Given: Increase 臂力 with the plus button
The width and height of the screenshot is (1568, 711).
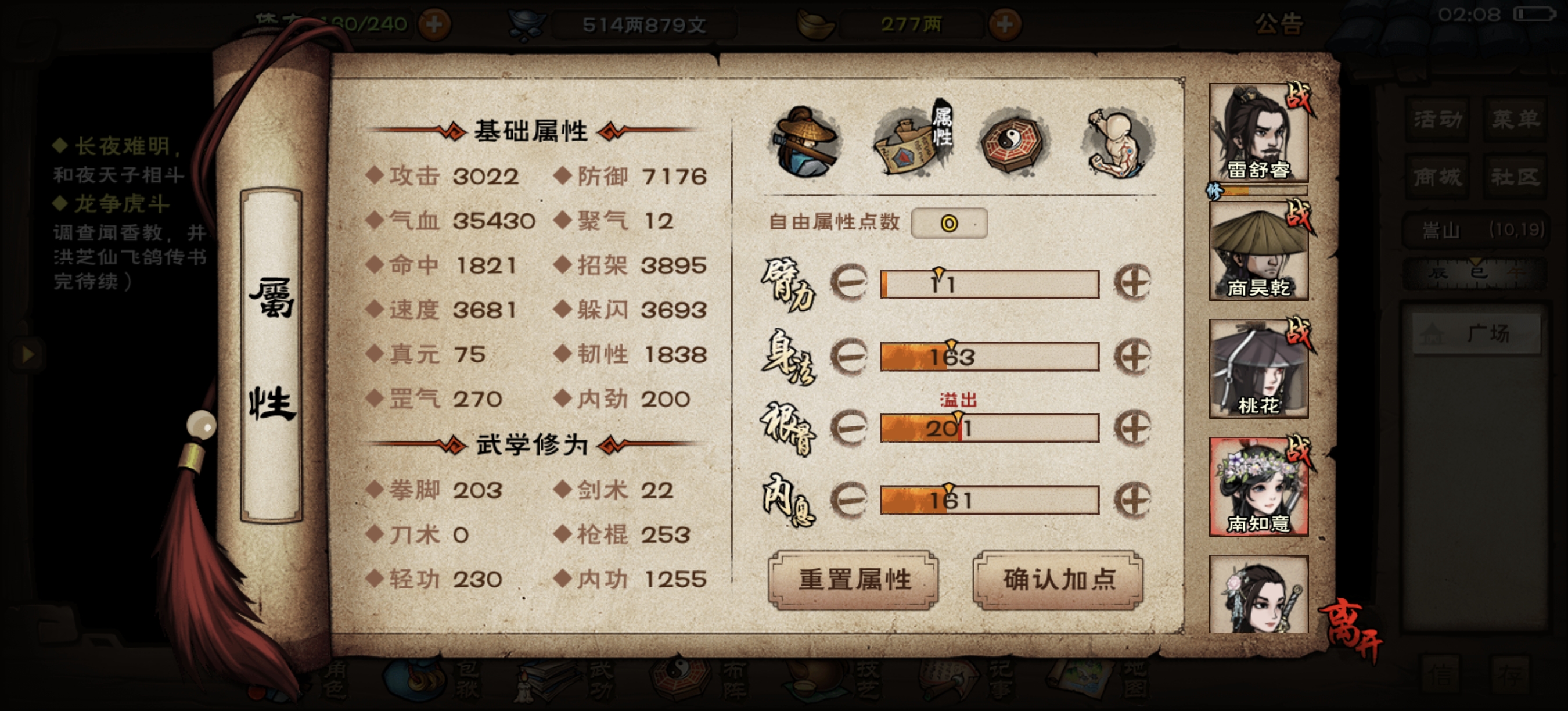Looking at the screenshot, I should pyautogui.click(x=1132, y=283).
